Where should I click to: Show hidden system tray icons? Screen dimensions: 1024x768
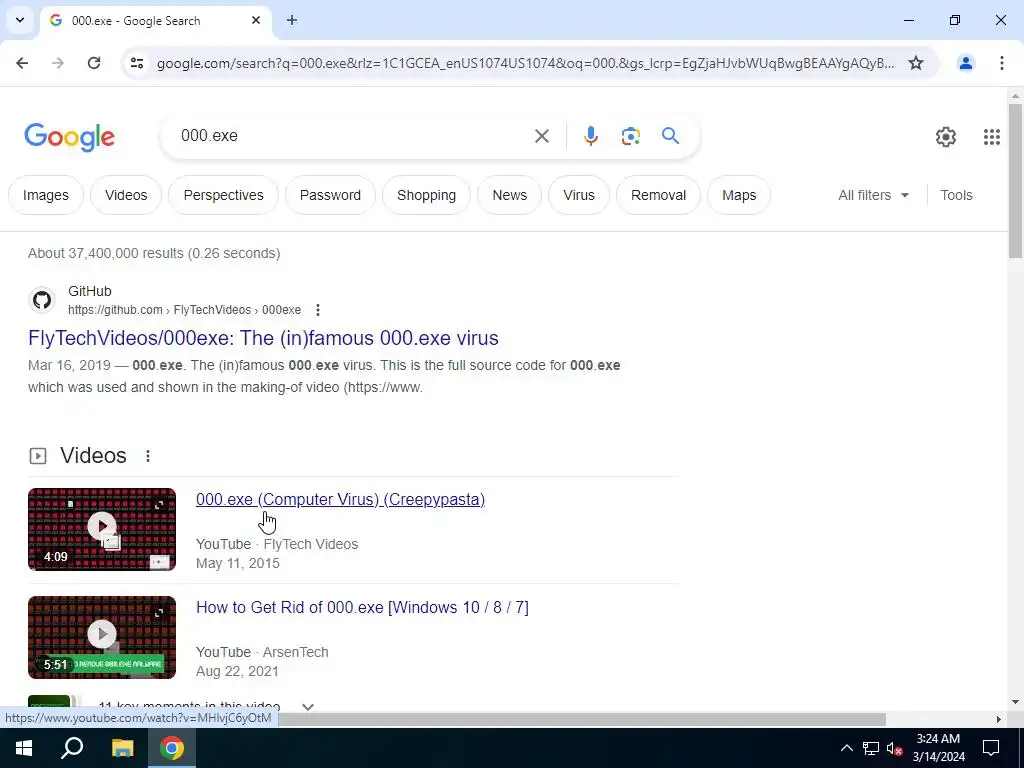pos(846,748)
